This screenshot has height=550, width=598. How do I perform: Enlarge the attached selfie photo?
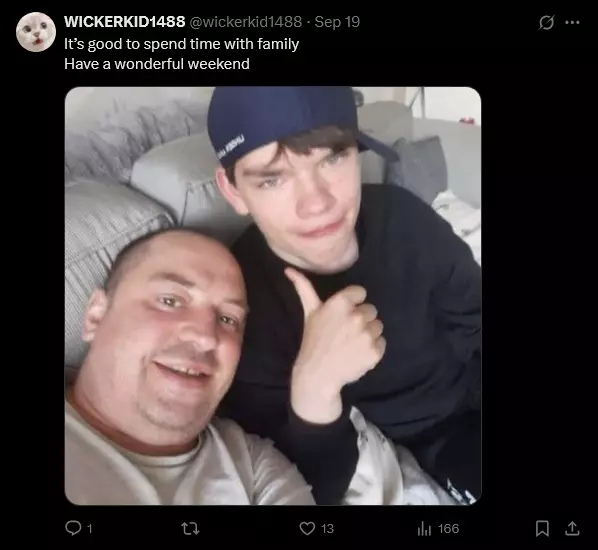[273, 296]
